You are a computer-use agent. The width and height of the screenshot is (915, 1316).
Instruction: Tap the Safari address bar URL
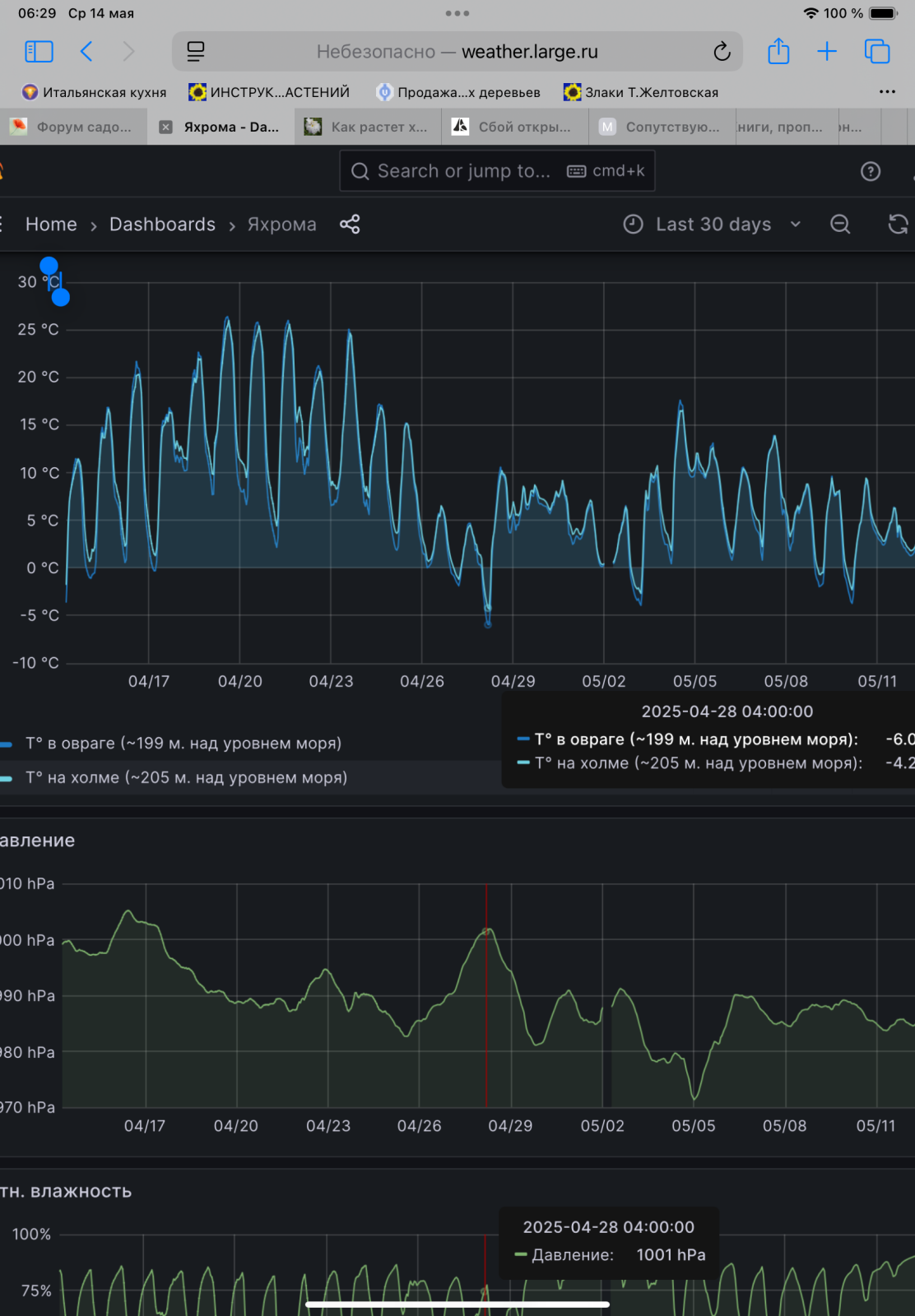[457, 52]
